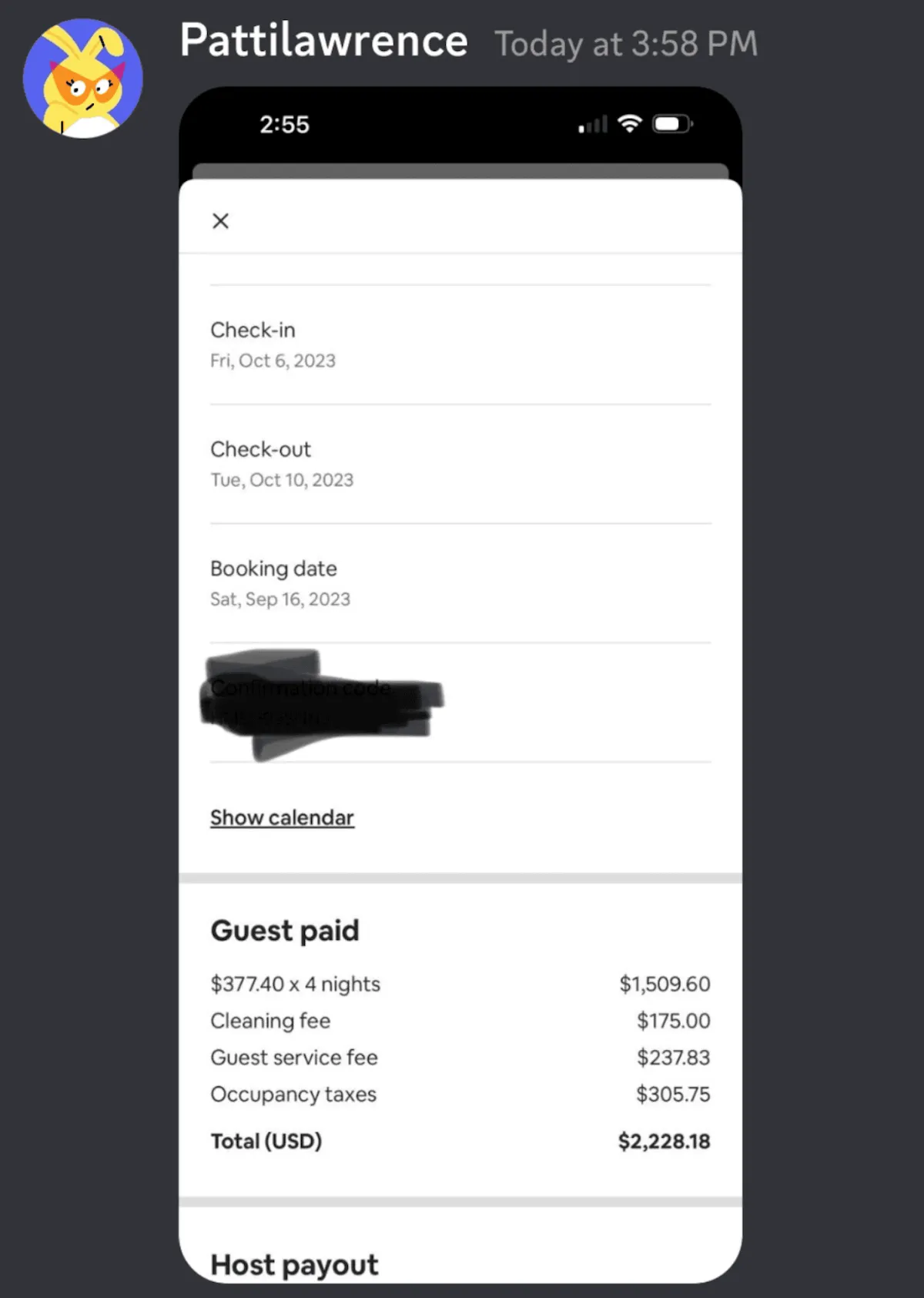Click the Guest paid heading
Viewport: 924px width, 1298px height.
pos(285,931)
